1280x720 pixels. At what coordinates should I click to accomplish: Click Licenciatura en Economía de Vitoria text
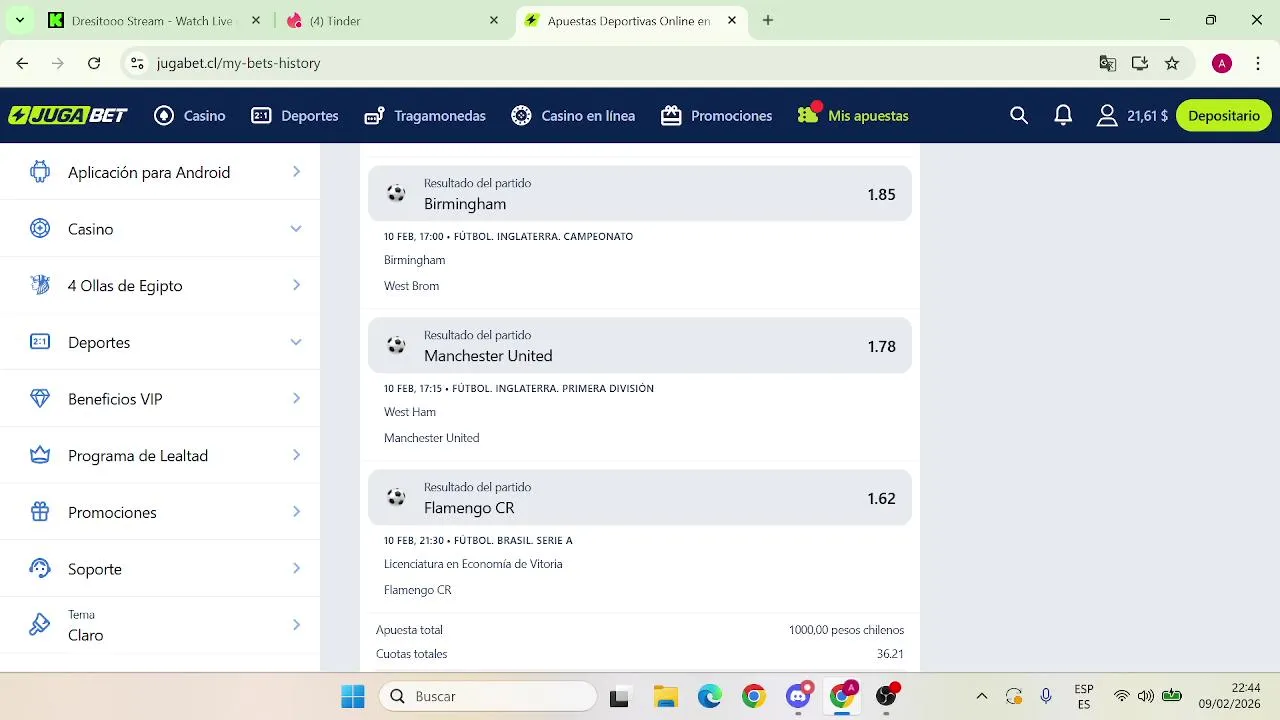pyautogui.click(x=473, y=564)
